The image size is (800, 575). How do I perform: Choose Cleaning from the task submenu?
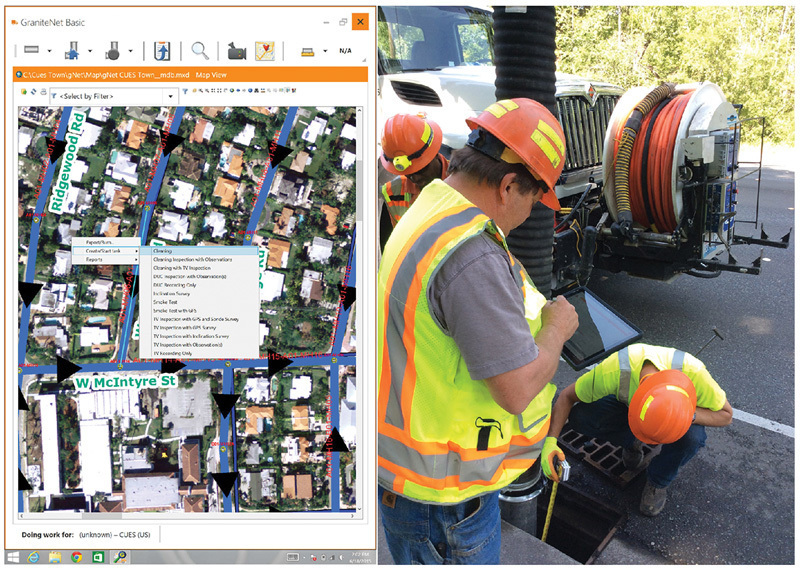tap(163, 251)
